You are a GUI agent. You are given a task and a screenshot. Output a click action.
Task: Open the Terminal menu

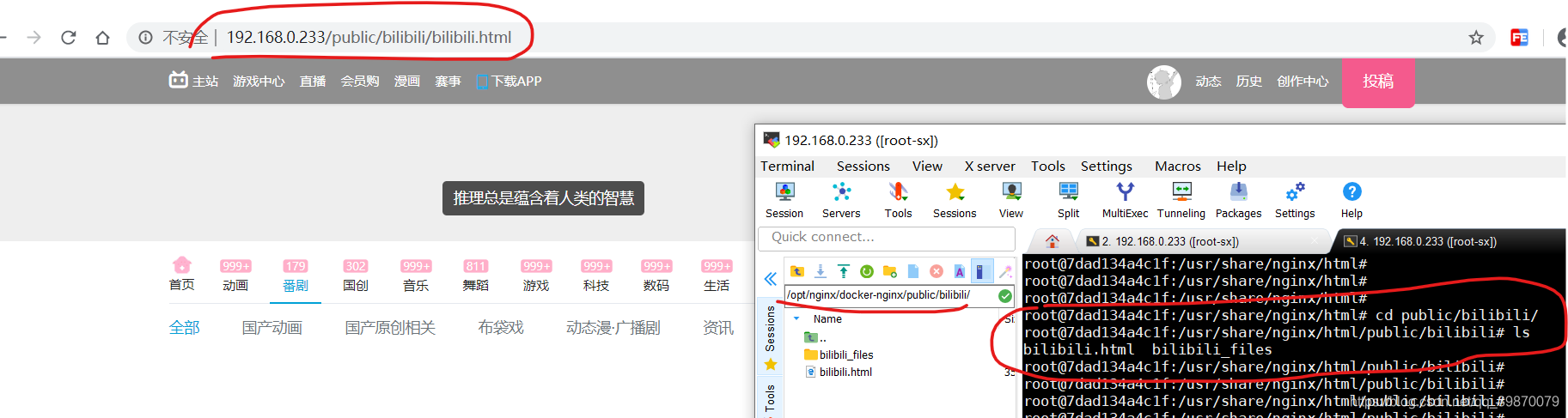coord(787,166)
